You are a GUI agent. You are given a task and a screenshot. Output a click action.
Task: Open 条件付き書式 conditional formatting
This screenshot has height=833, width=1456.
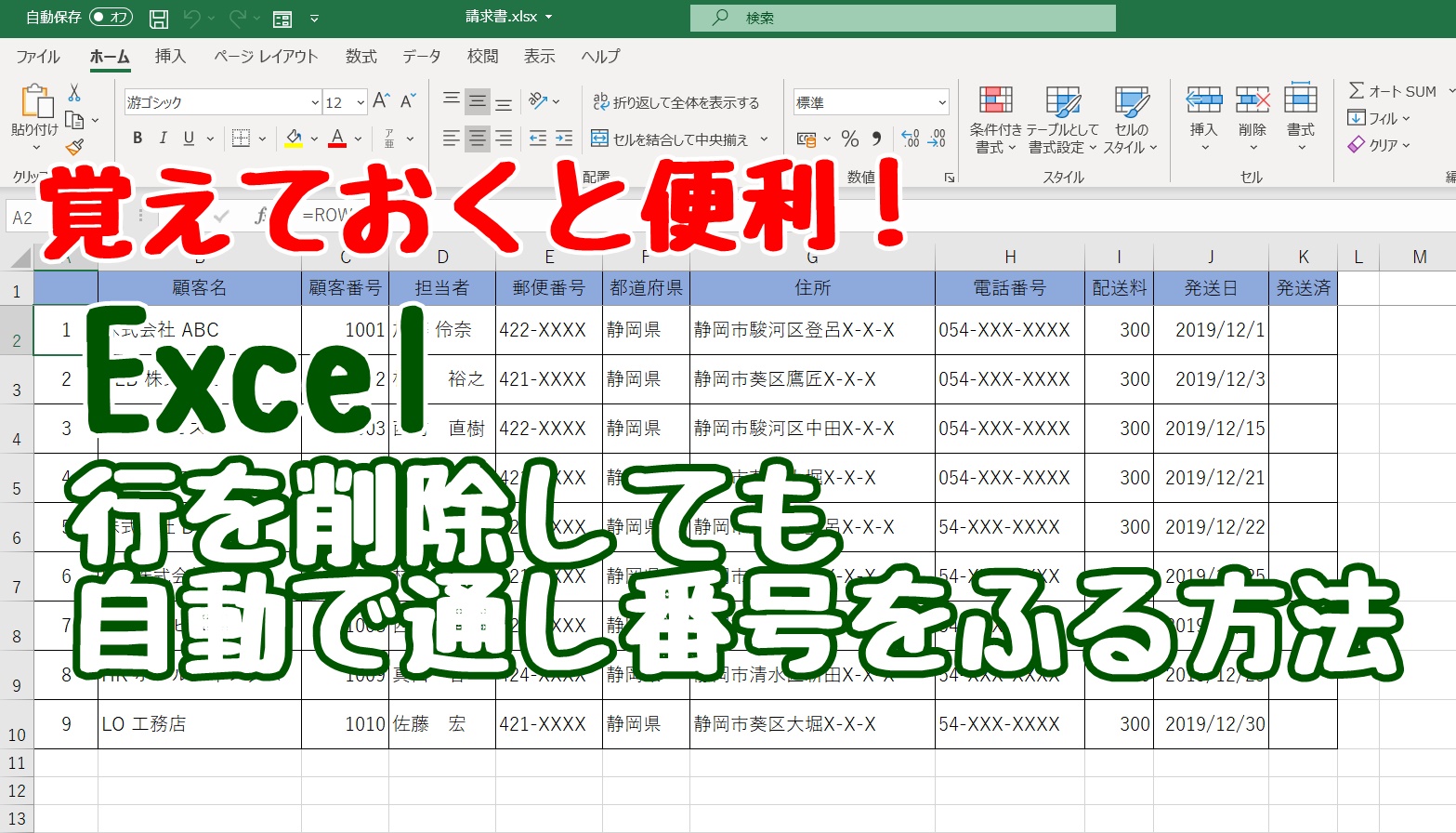995,120
